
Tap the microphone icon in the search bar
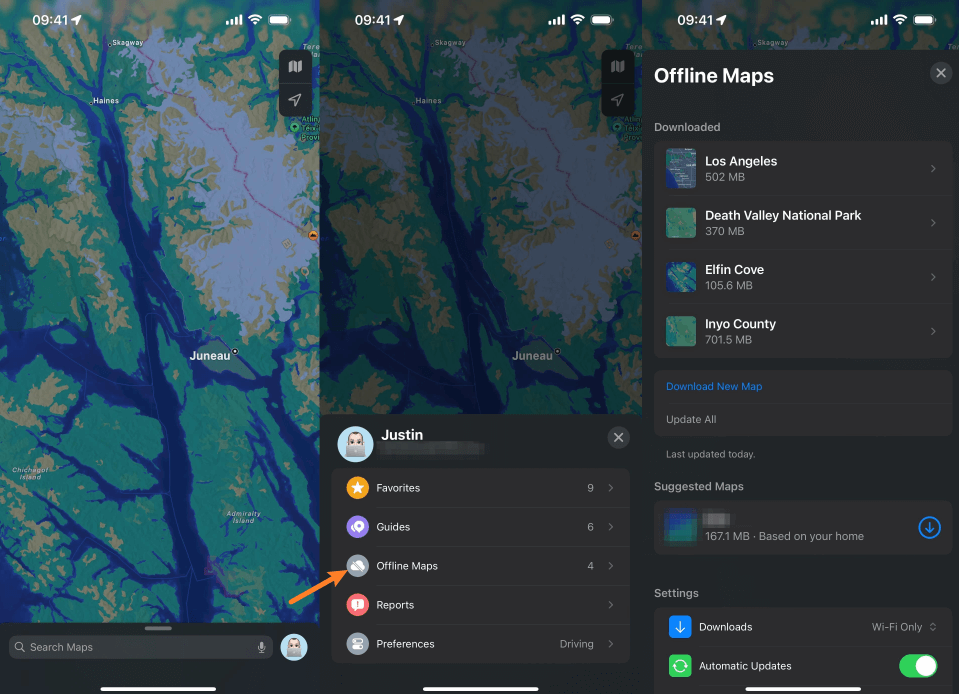click(x=261, y=647)
